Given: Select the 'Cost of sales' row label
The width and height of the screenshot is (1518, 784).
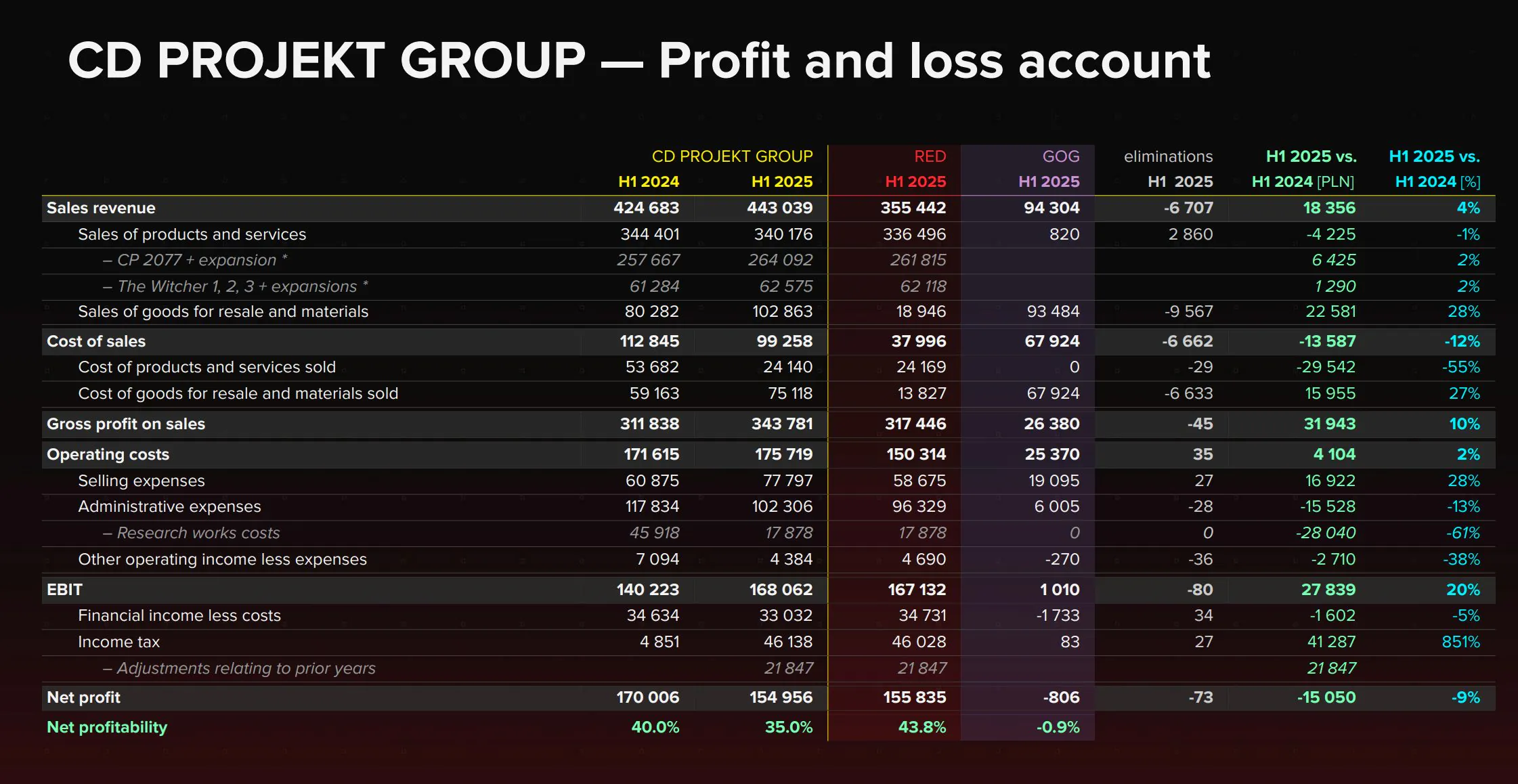Looking at the screenshot, I should tap(96, 341).
